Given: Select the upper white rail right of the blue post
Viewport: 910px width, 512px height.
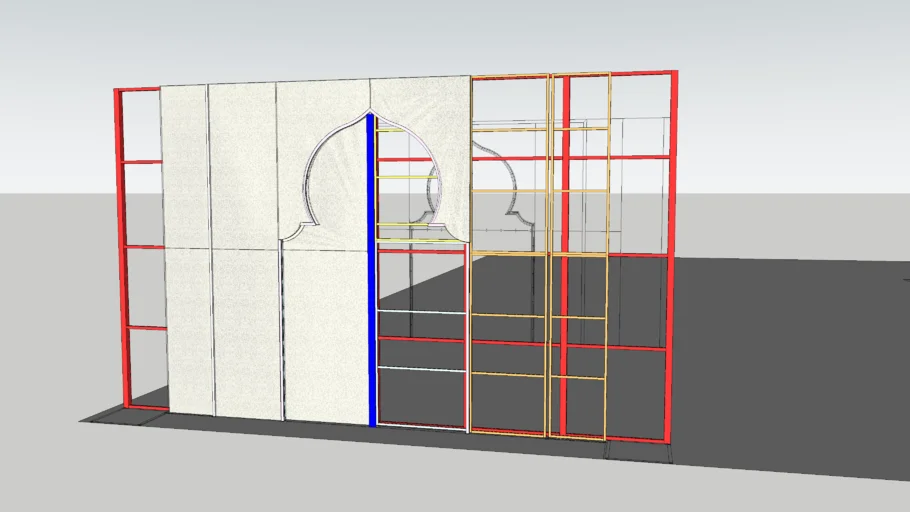Looking at the screenshot, I should click(420, 313).
